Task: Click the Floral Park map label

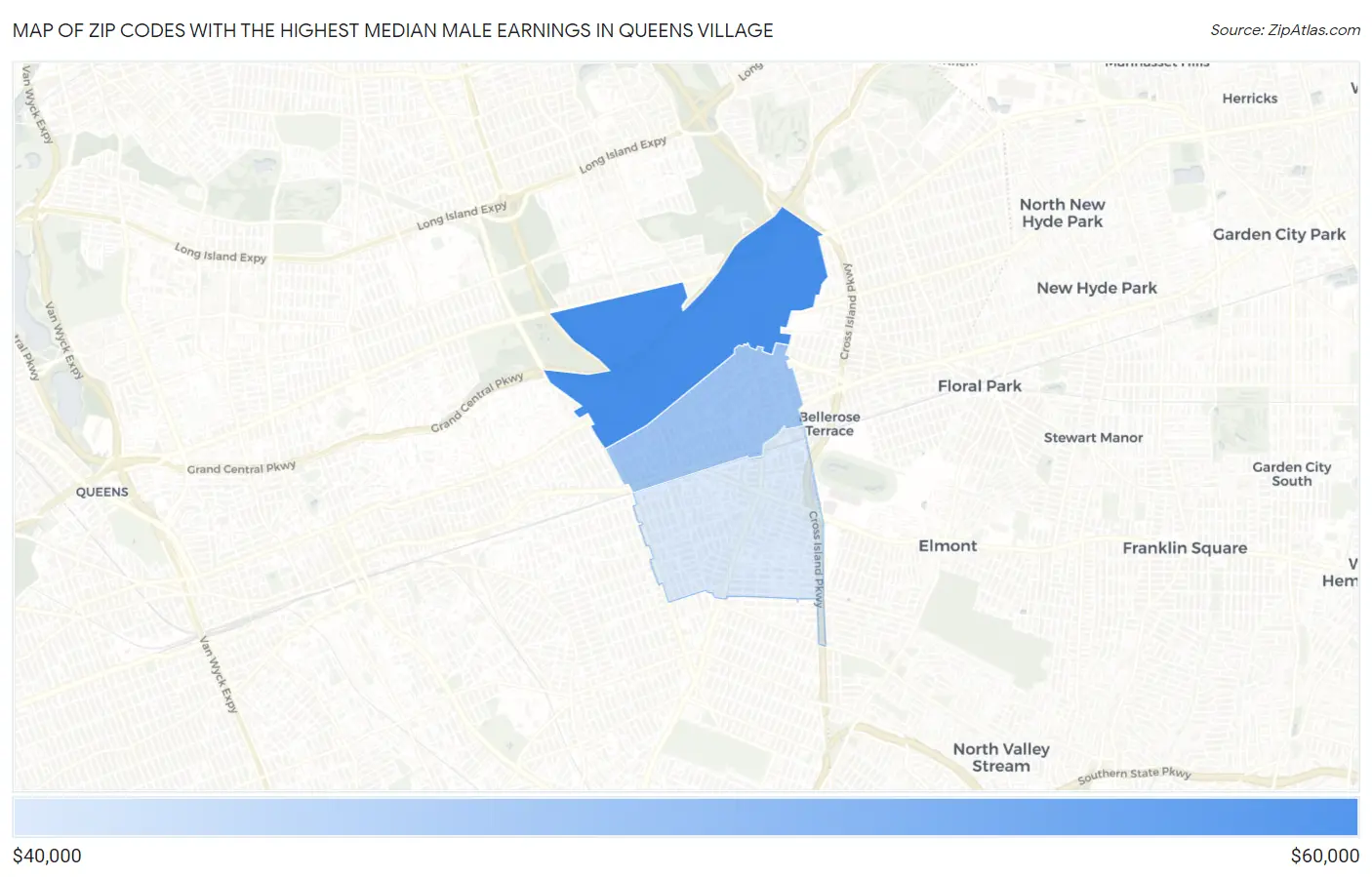Action: coord(980,385)
